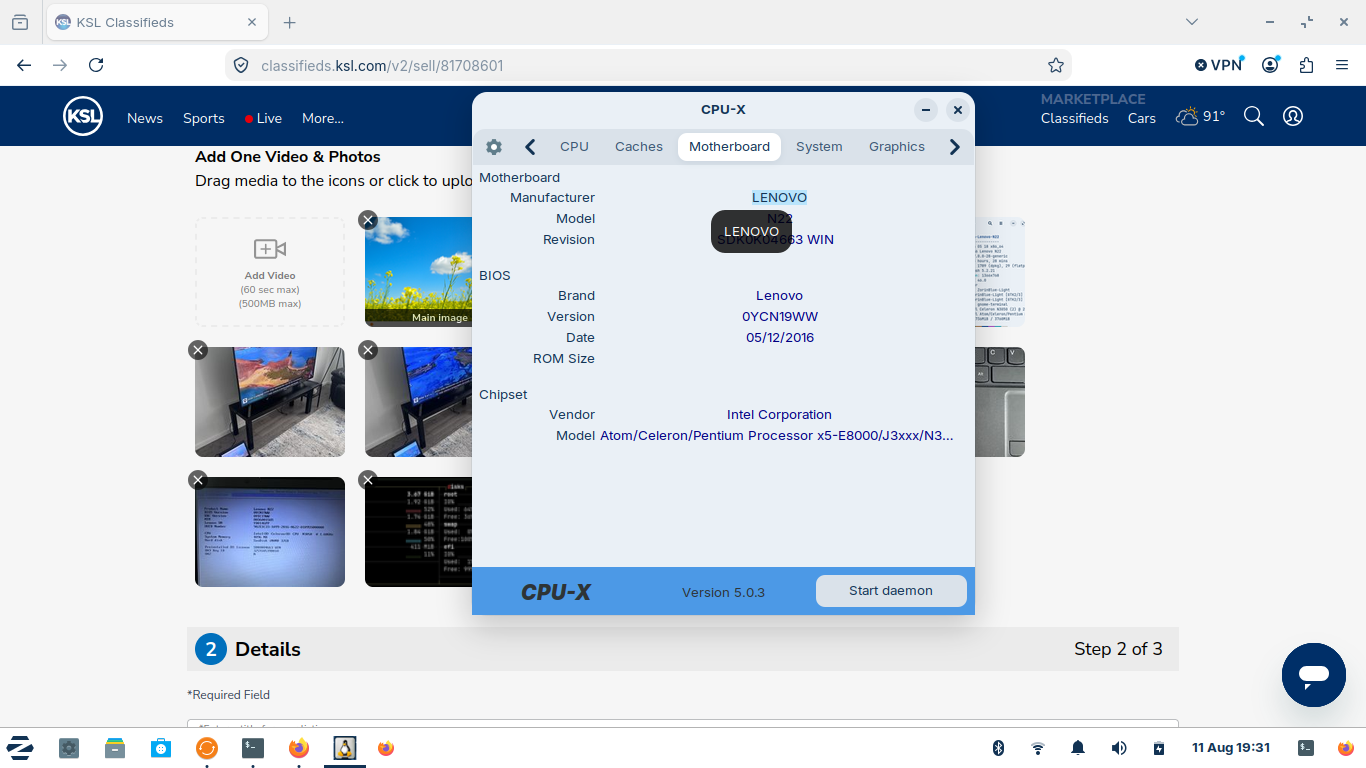Open the Files app in taskbar
Screen dimensions: 1366x768
tap(115, 747)
